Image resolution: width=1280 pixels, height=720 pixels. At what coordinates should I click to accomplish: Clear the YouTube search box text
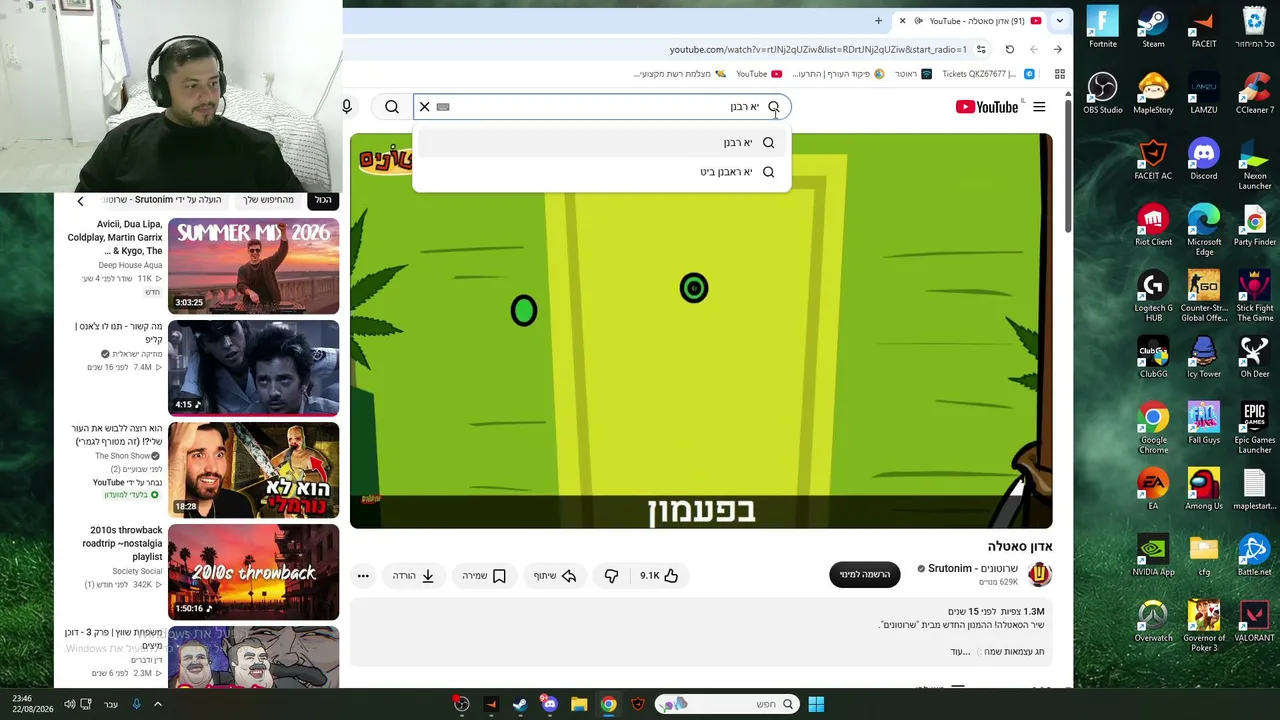pos(425,107)
